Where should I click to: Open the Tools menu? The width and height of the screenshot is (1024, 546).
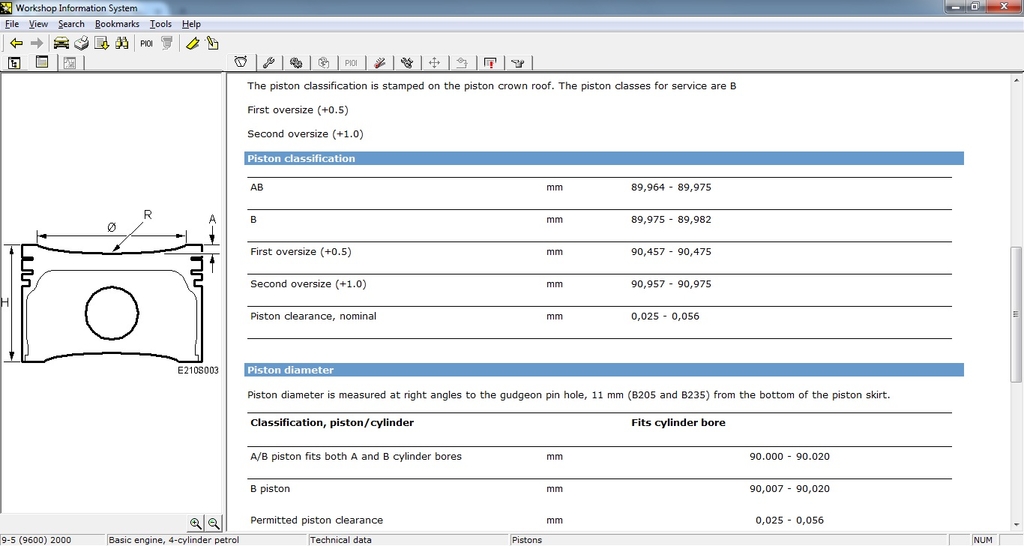(x=160, y=24)
